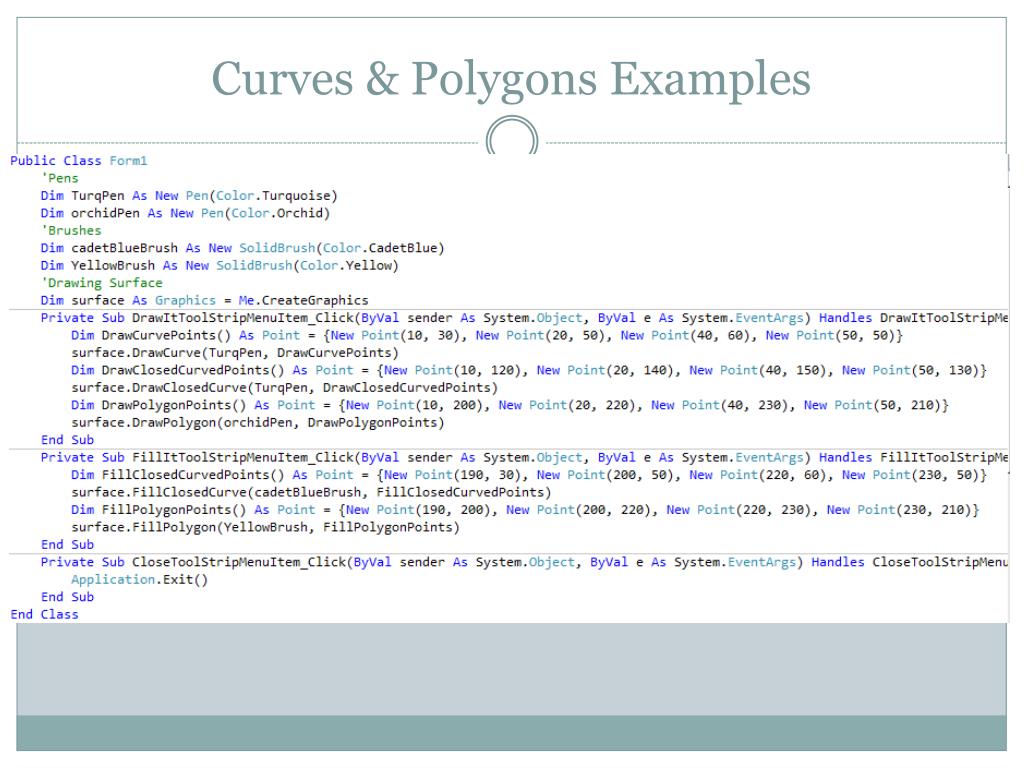Click the 'Dim DrawCurvePoints()' line
1024x768 pixels.
point(487,335)
